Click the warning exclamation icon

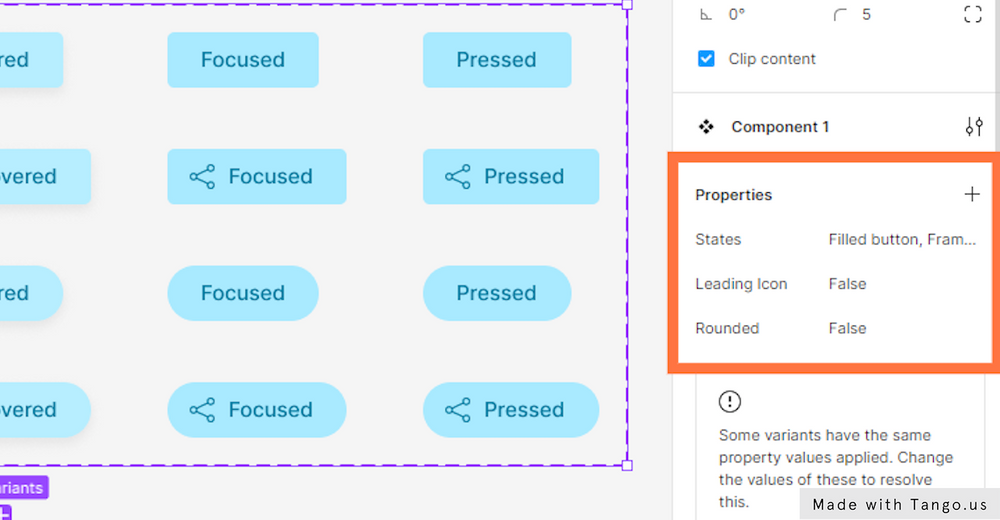730,402
